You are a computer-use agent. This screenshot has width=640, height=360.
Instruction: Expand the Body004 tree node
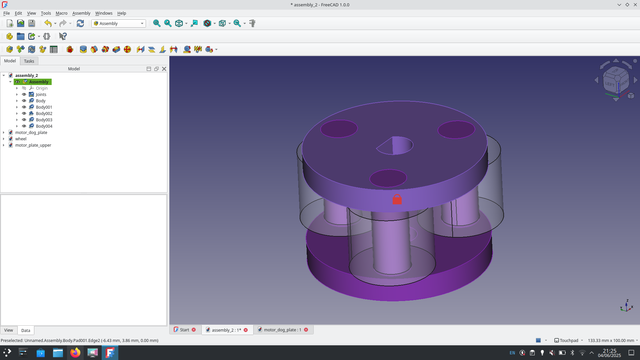click(x=17, y=126)
